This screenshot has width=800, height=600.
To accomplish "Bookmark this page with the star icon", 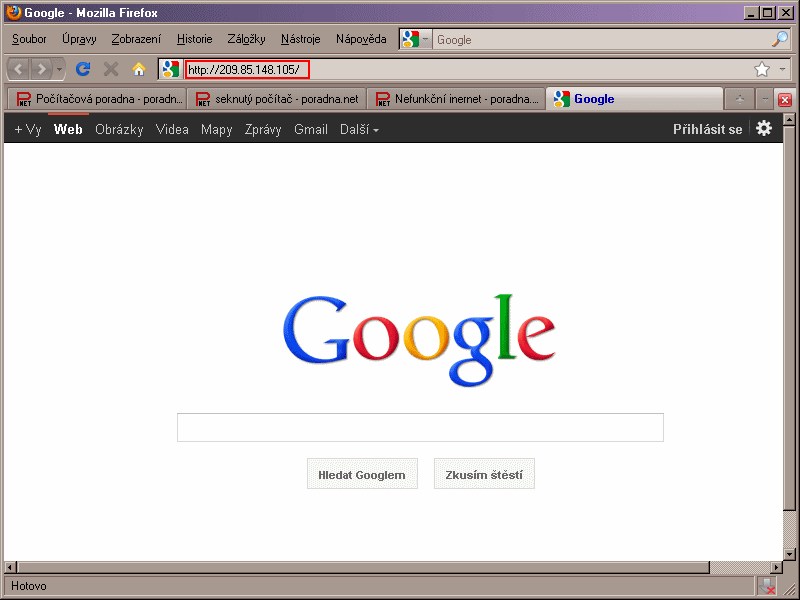I will tap(762, 69).
